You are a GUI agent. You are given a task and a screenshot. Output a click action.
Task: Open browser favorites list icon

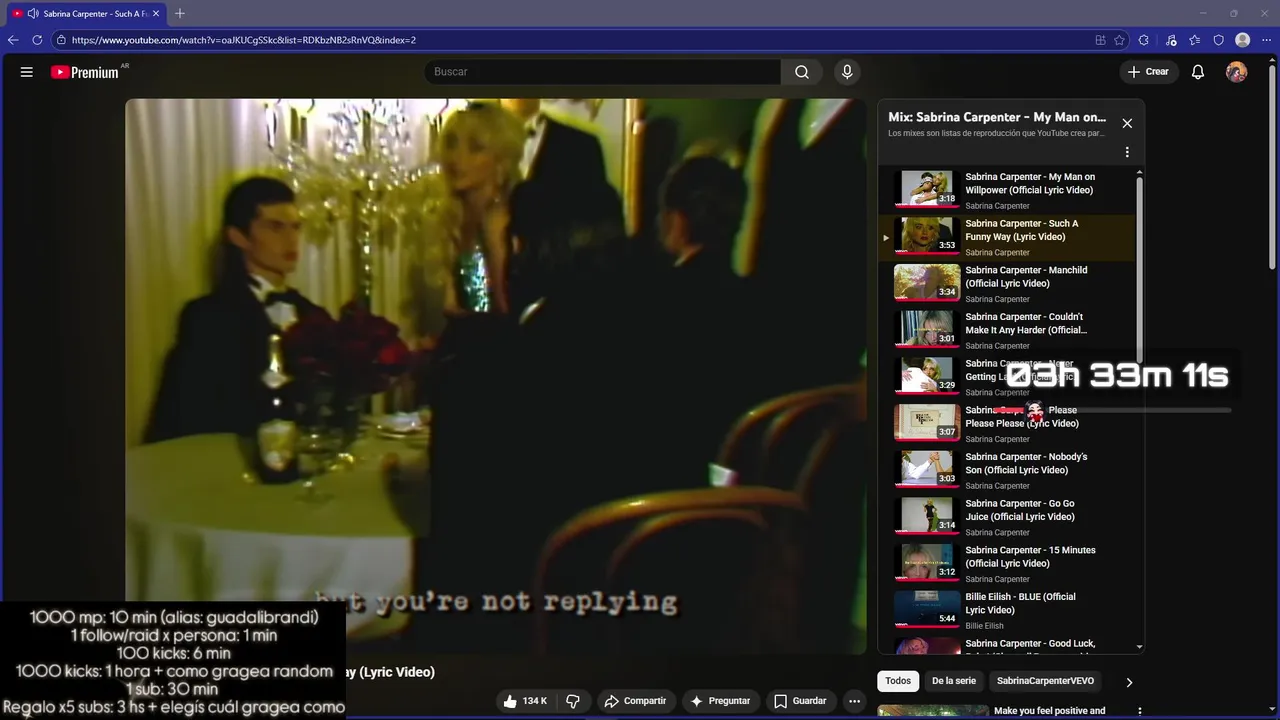coord(1195,40)
